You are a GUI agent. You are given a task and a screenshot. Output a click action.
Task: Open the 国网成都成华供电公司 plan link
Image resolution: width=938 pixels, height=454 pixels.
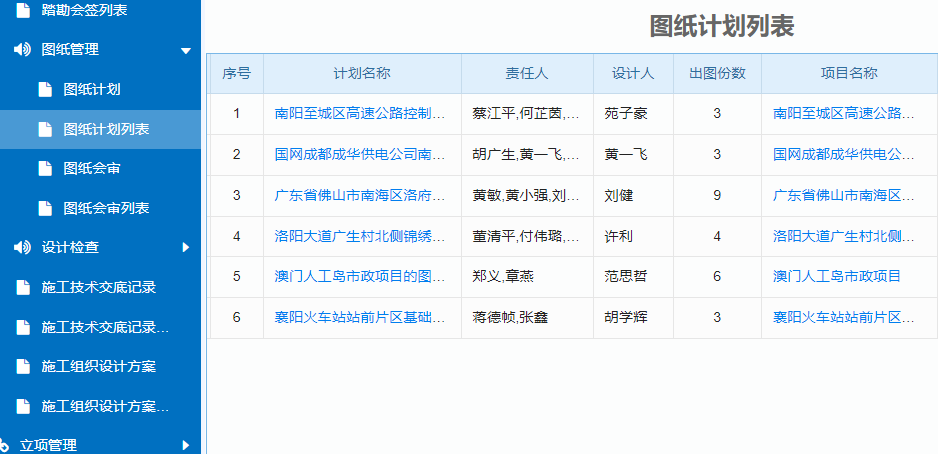pyautogui.click(x=359, y=154)
